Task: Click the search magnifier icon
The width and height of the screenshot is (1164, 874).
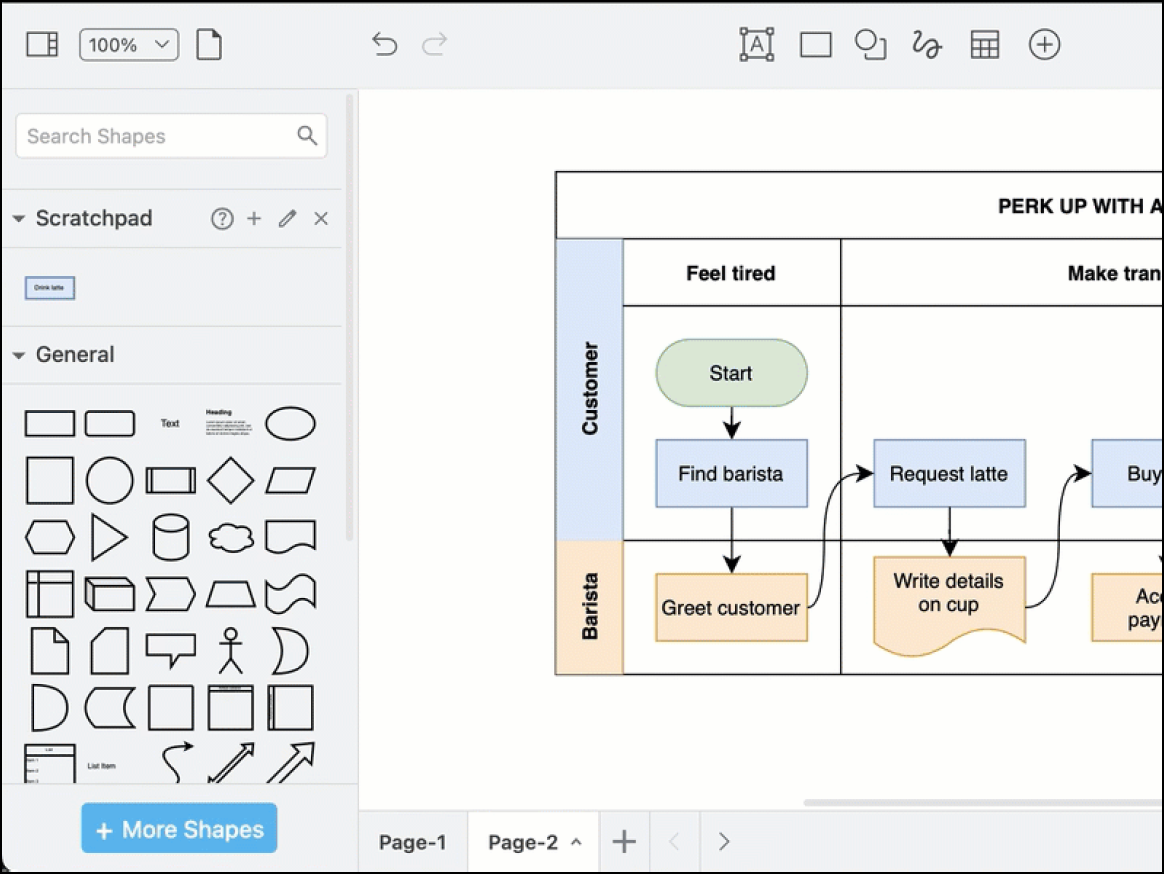Action: [x=307, y=135]
